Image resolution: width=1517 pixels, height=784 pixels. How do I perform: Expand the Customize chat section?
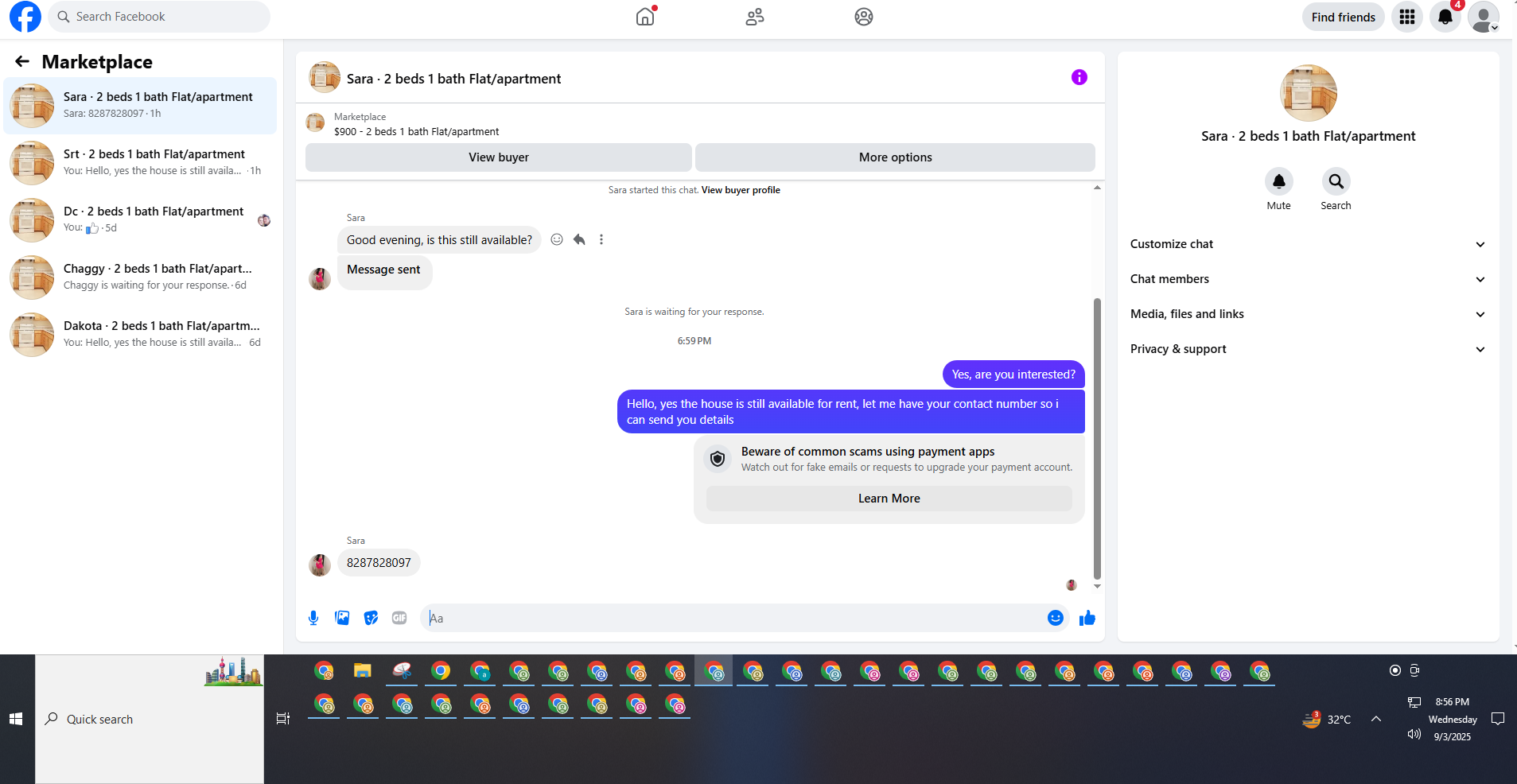pos(1308,244)
